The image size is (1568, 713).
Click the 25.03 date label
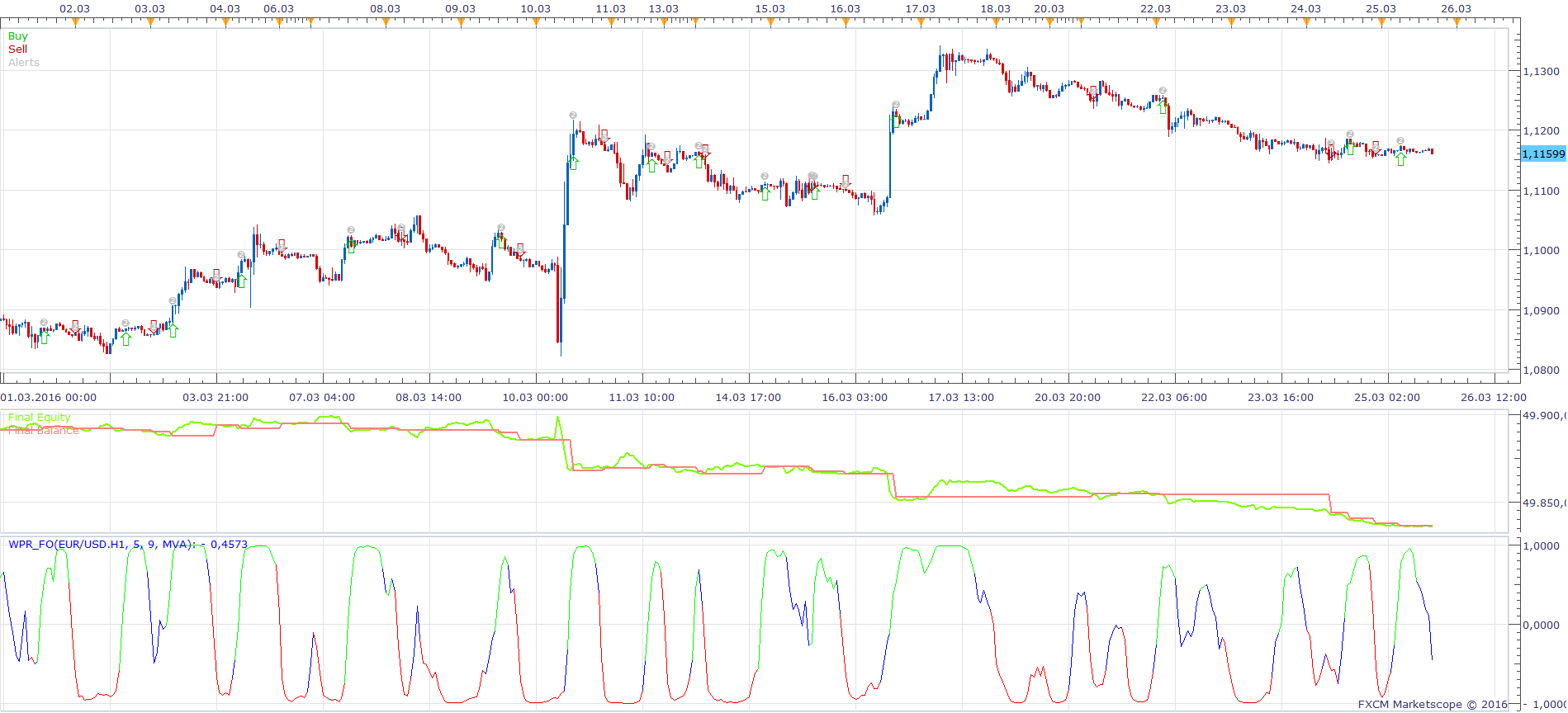[x=1381, y=9]
